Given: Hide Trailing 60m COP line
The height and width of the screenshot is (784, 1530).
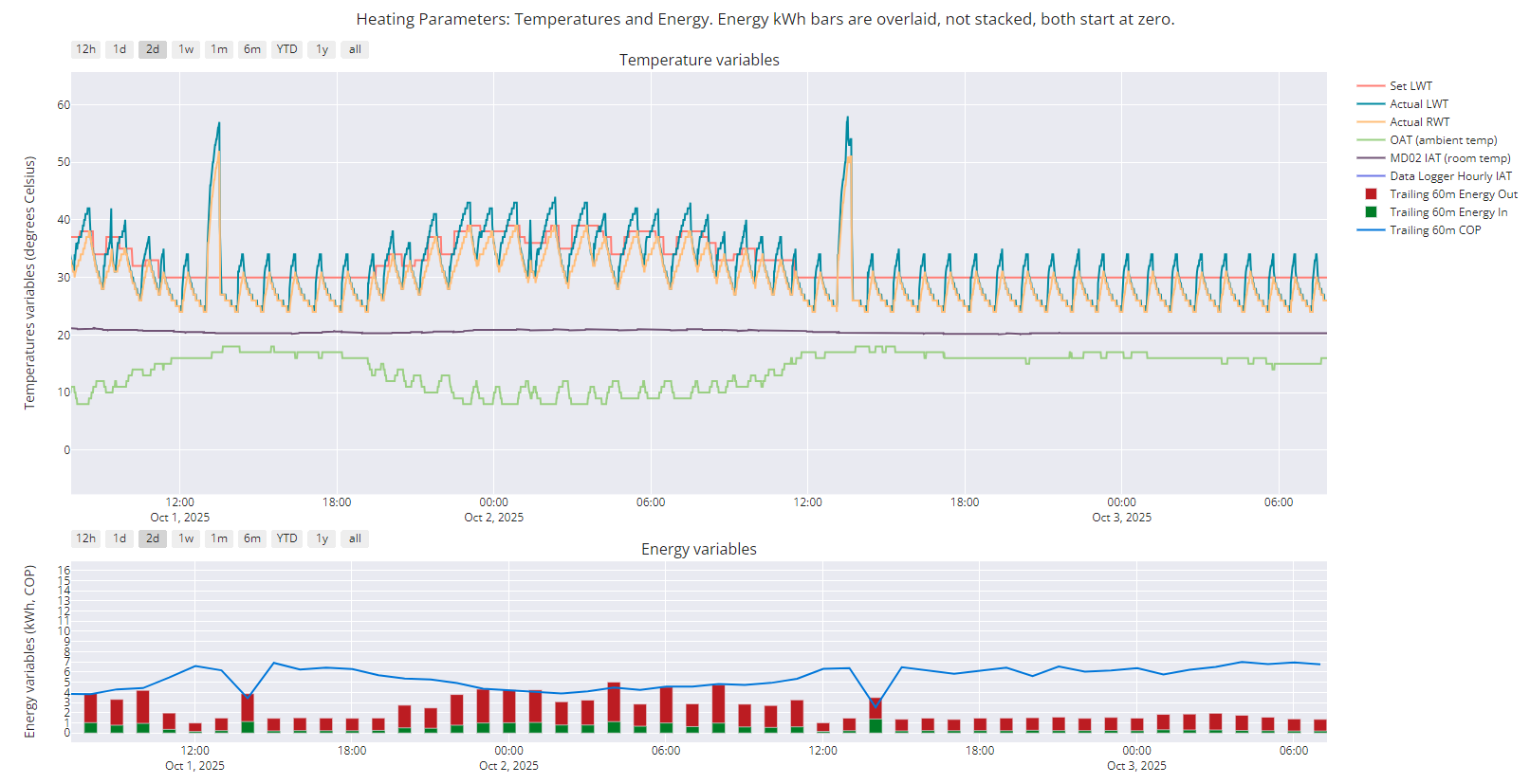Looking at the screenshot, I should click(1434, 230).
